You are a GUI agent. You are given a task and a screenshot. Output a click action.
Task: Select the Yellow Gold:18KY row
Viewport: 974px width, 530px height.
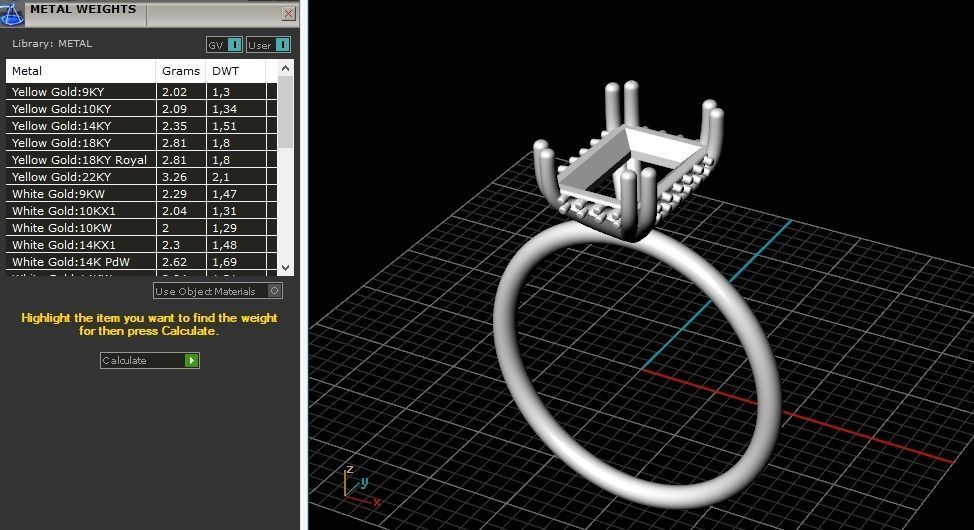click(x=142, y=142)
